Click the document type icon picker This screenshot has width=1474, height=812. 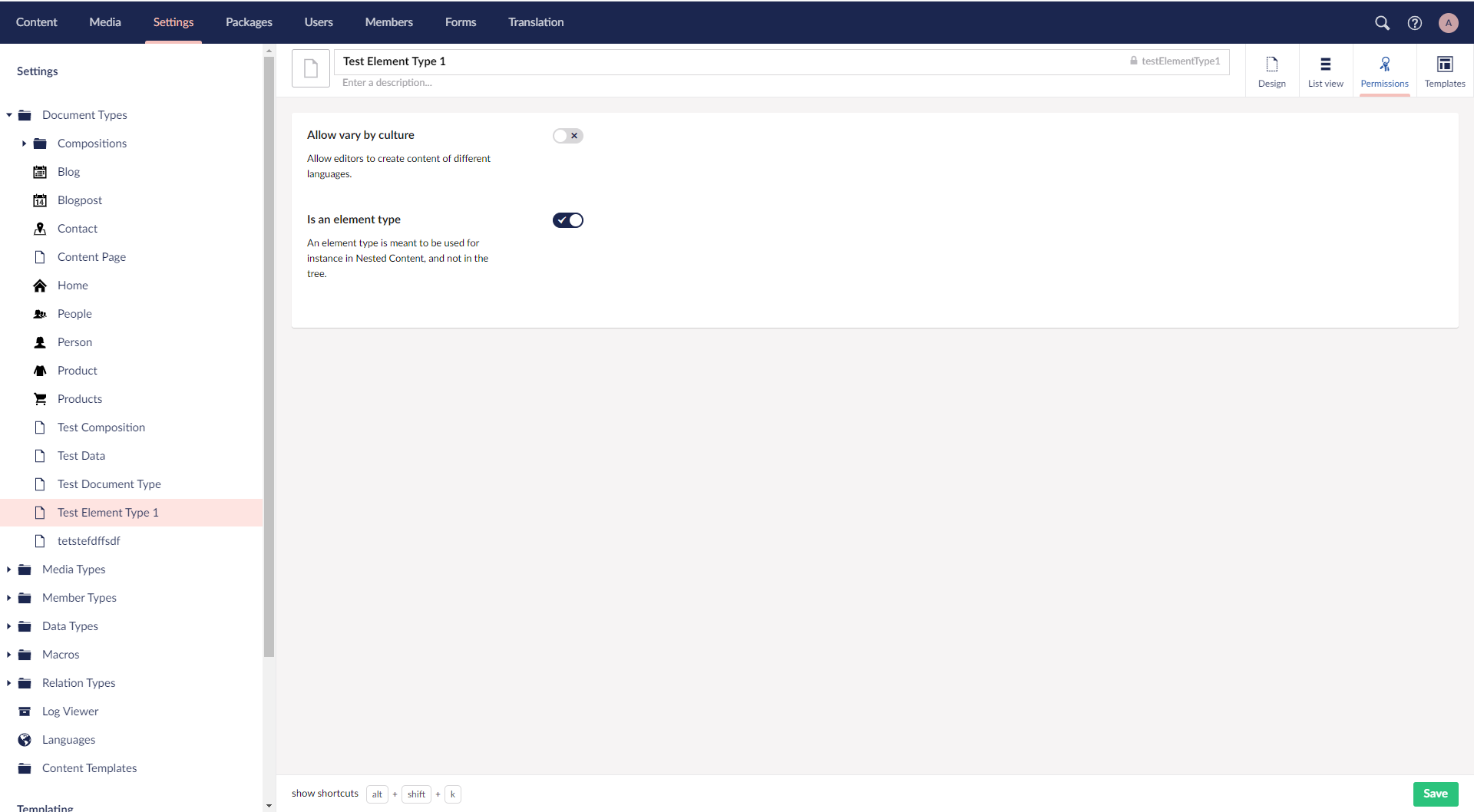coord(311,68)
